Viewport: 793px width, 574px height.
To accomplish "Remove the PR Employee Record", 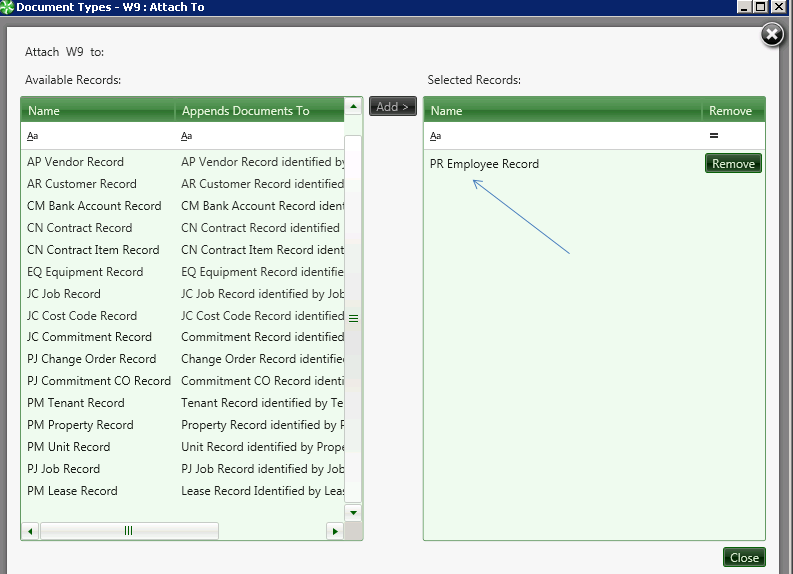I will 733,163.
